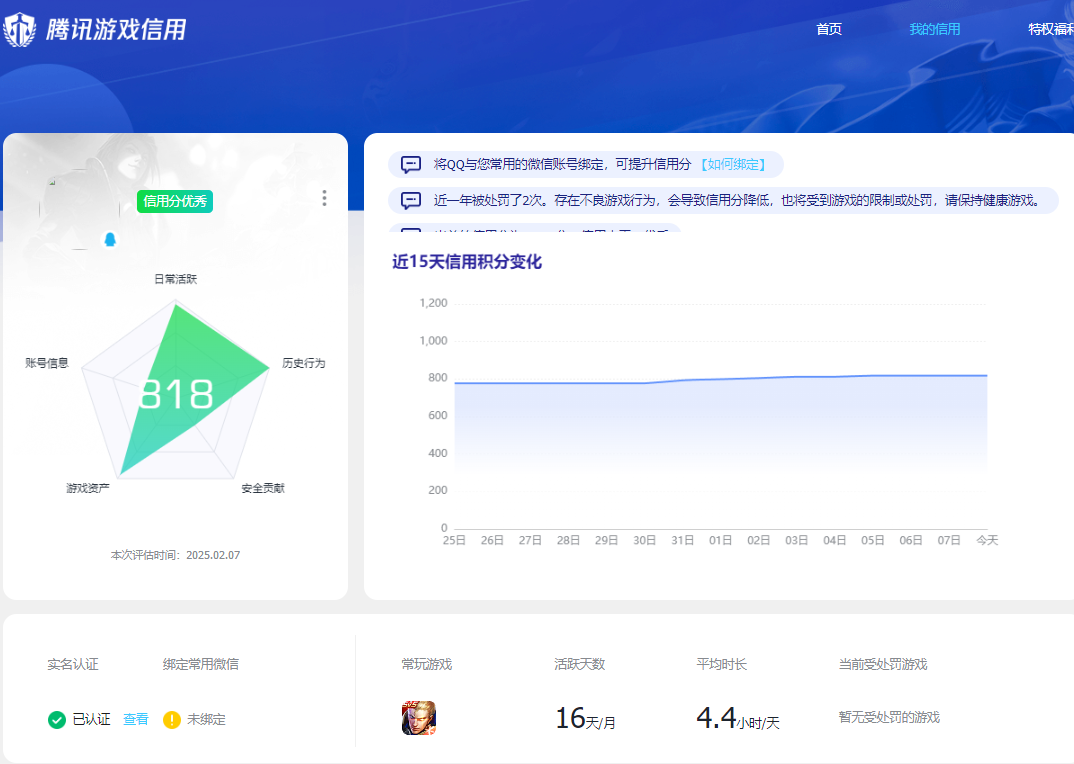Click 查看 link next to 已认证
This screenshot has width=1074, height=764.
136,719
